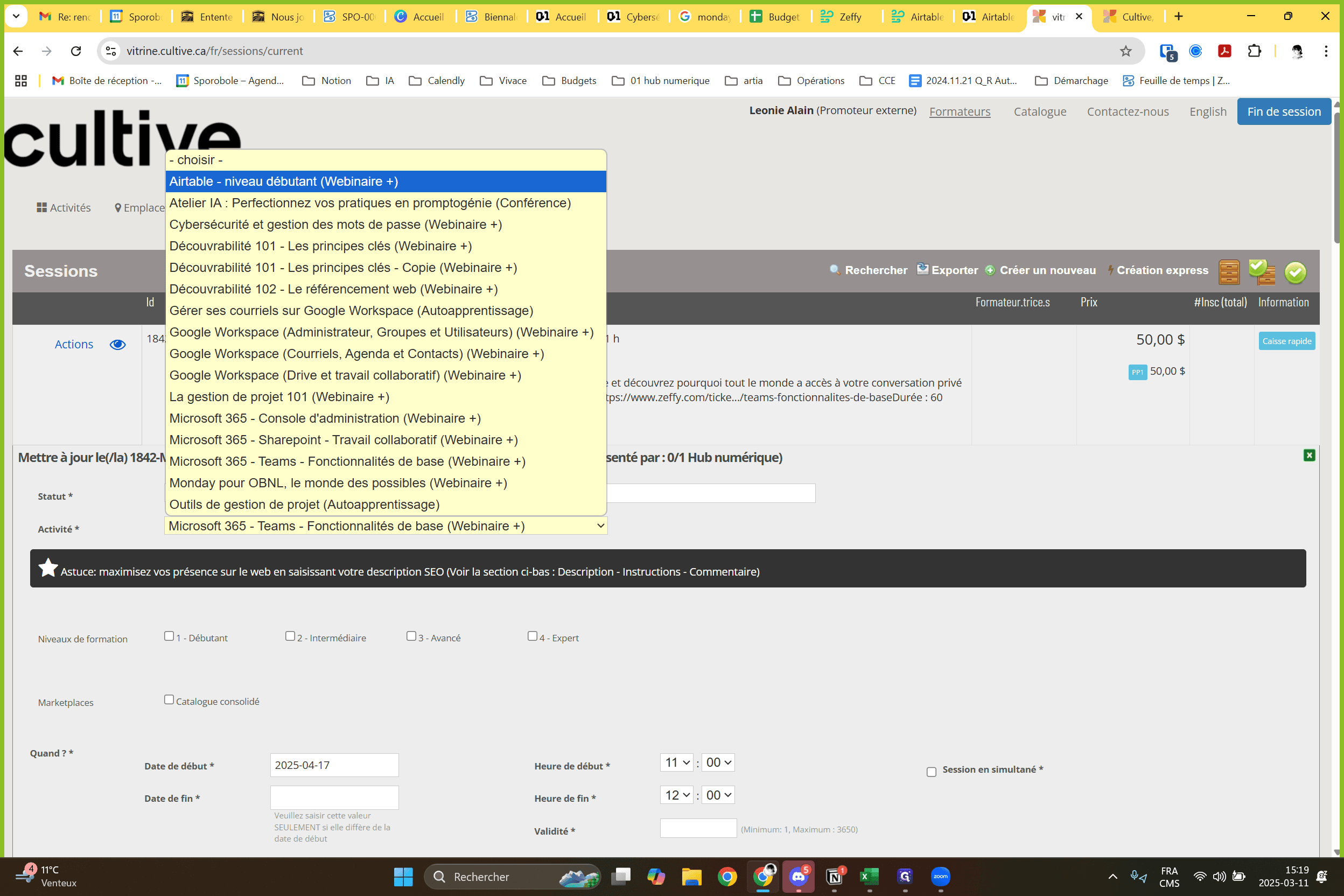
Task: Open Notion app from the taskbar
Action: coord(834,877)
